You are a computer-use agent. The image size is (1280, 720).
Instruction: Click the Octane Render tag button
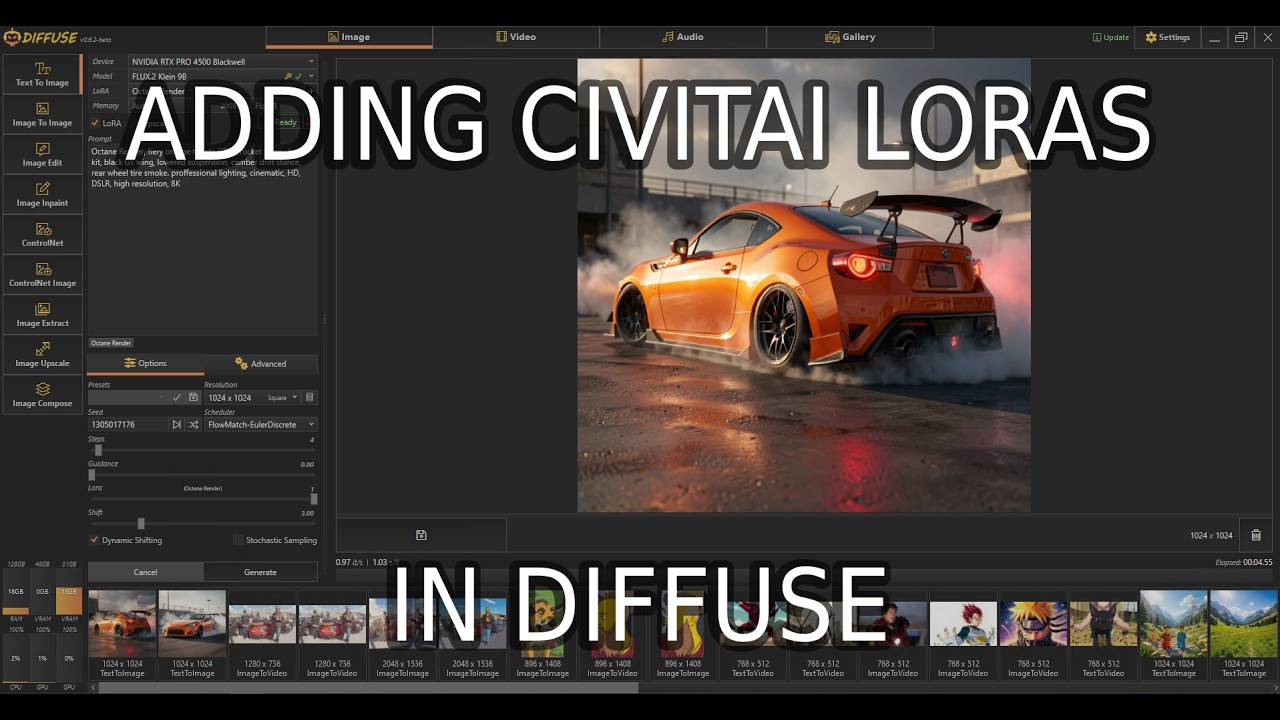[111, 343]
